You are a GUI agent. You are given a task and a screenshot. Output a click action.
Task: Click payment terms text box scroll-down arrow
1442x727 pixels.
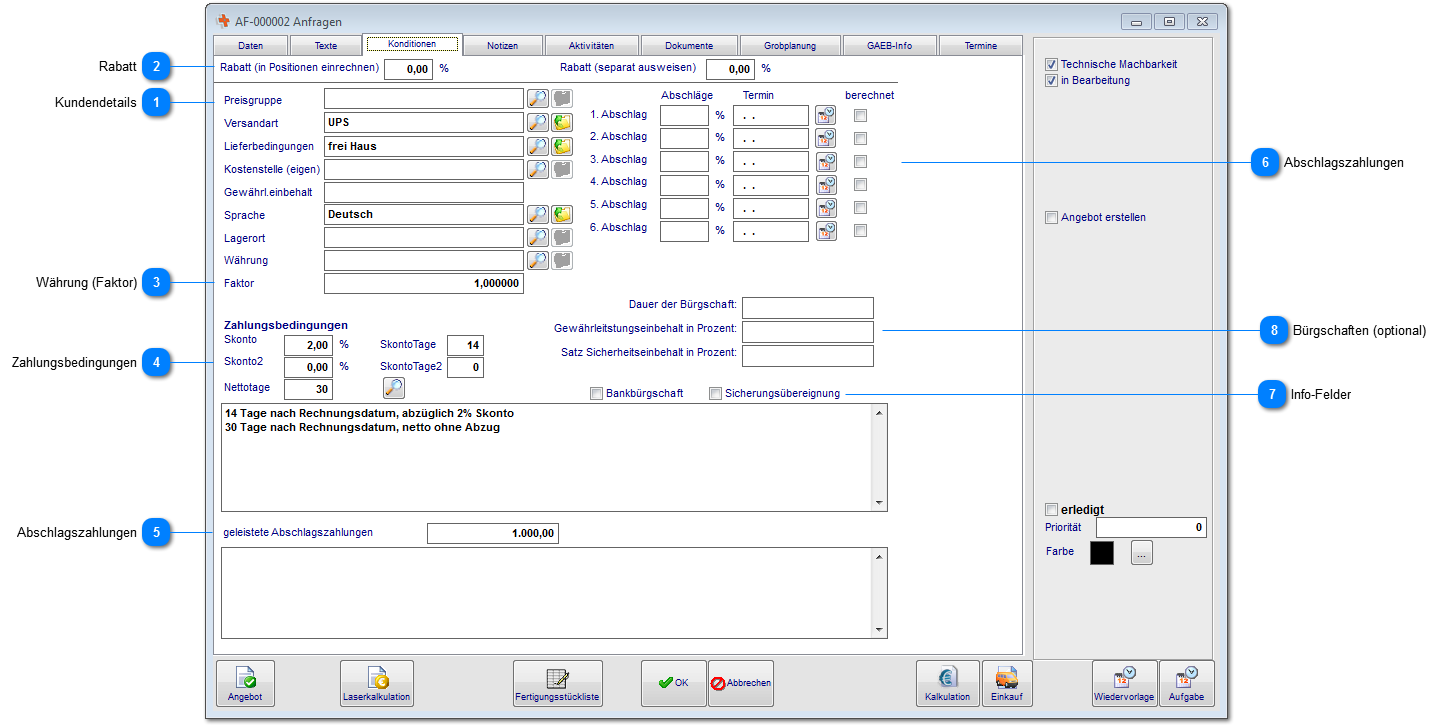(x=880, y=503)
